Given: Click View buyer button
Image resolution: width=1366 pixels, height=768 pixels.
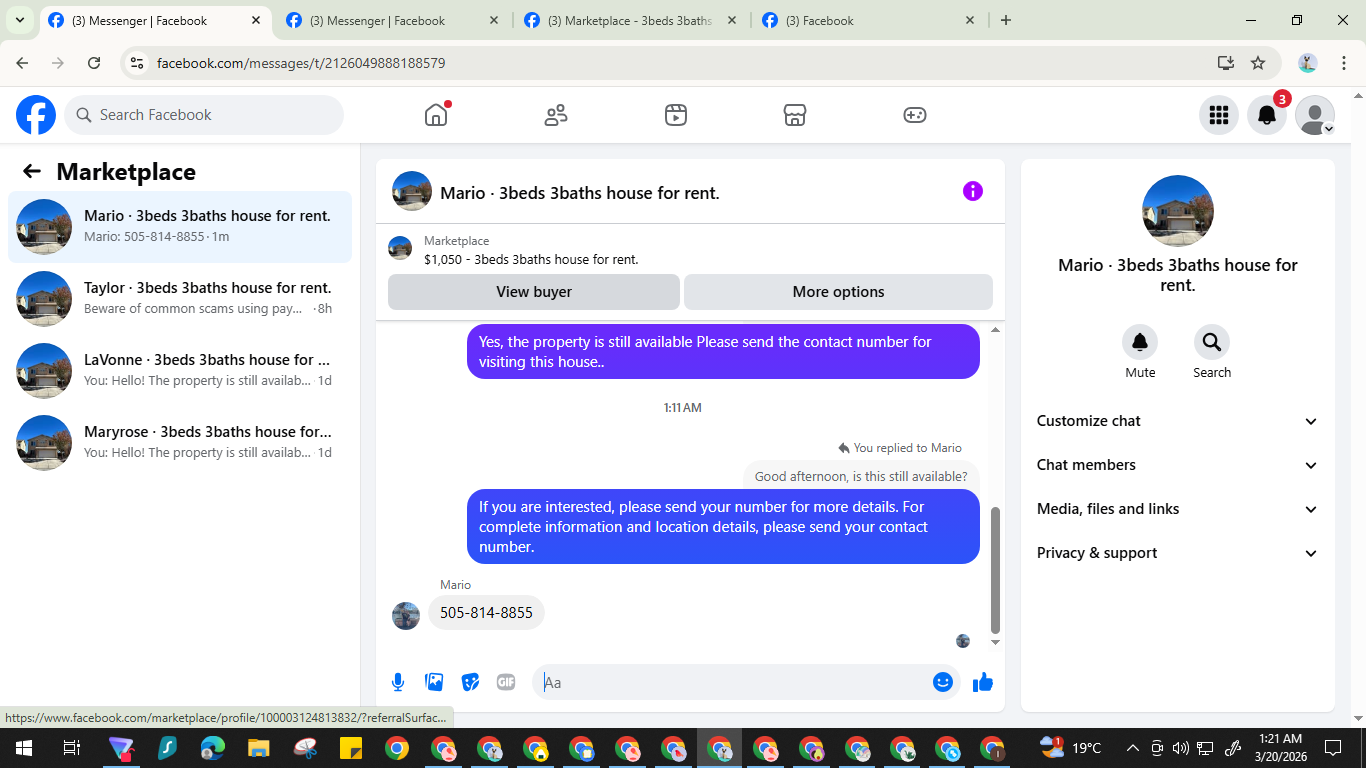Looking at the screenshot, I should click(534, 292).
